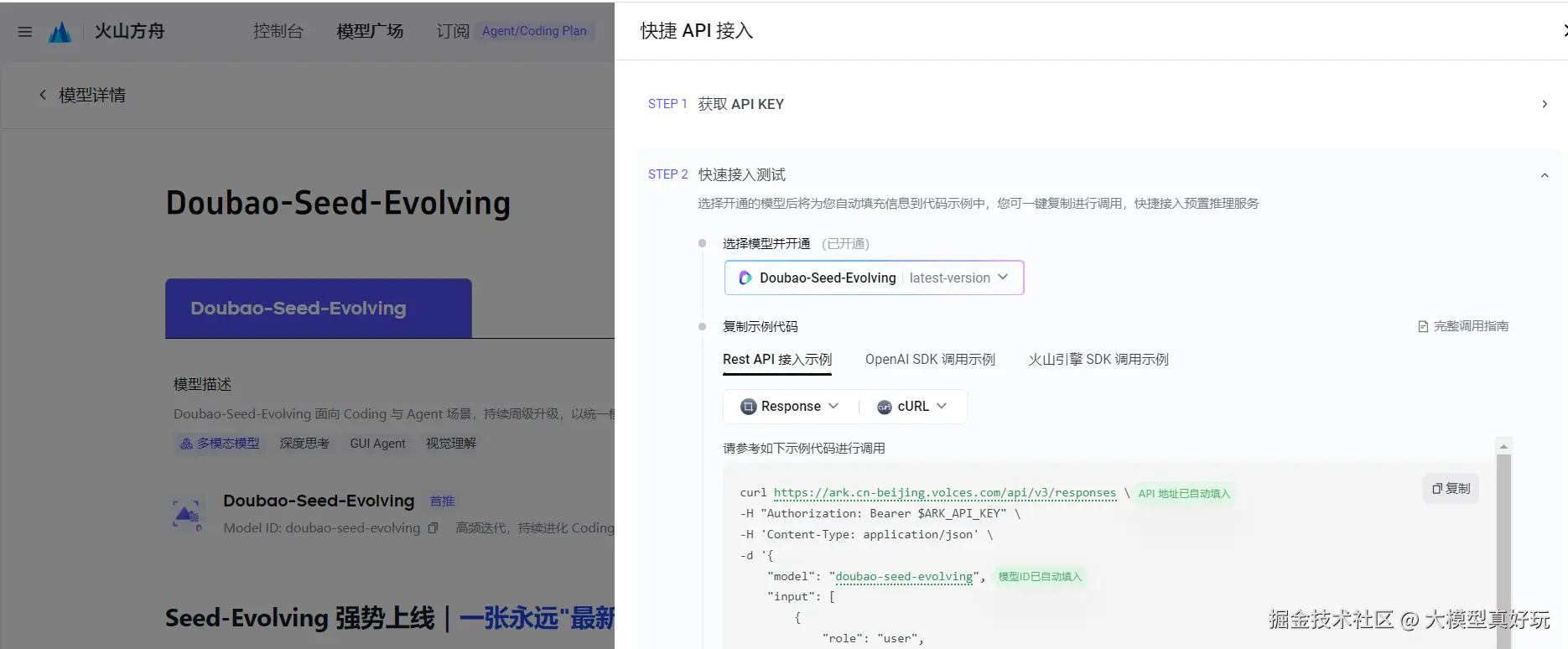1568x649 pixels.
Task: Open the Doubao-Seed-Evolving model version dropdown
Action: click(874, 278)
